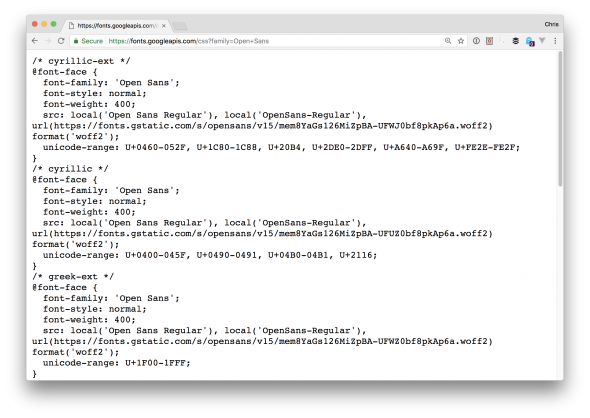590x418 pixels.
Task: Click the Chris profile button
Action: (x=551, y=24)
